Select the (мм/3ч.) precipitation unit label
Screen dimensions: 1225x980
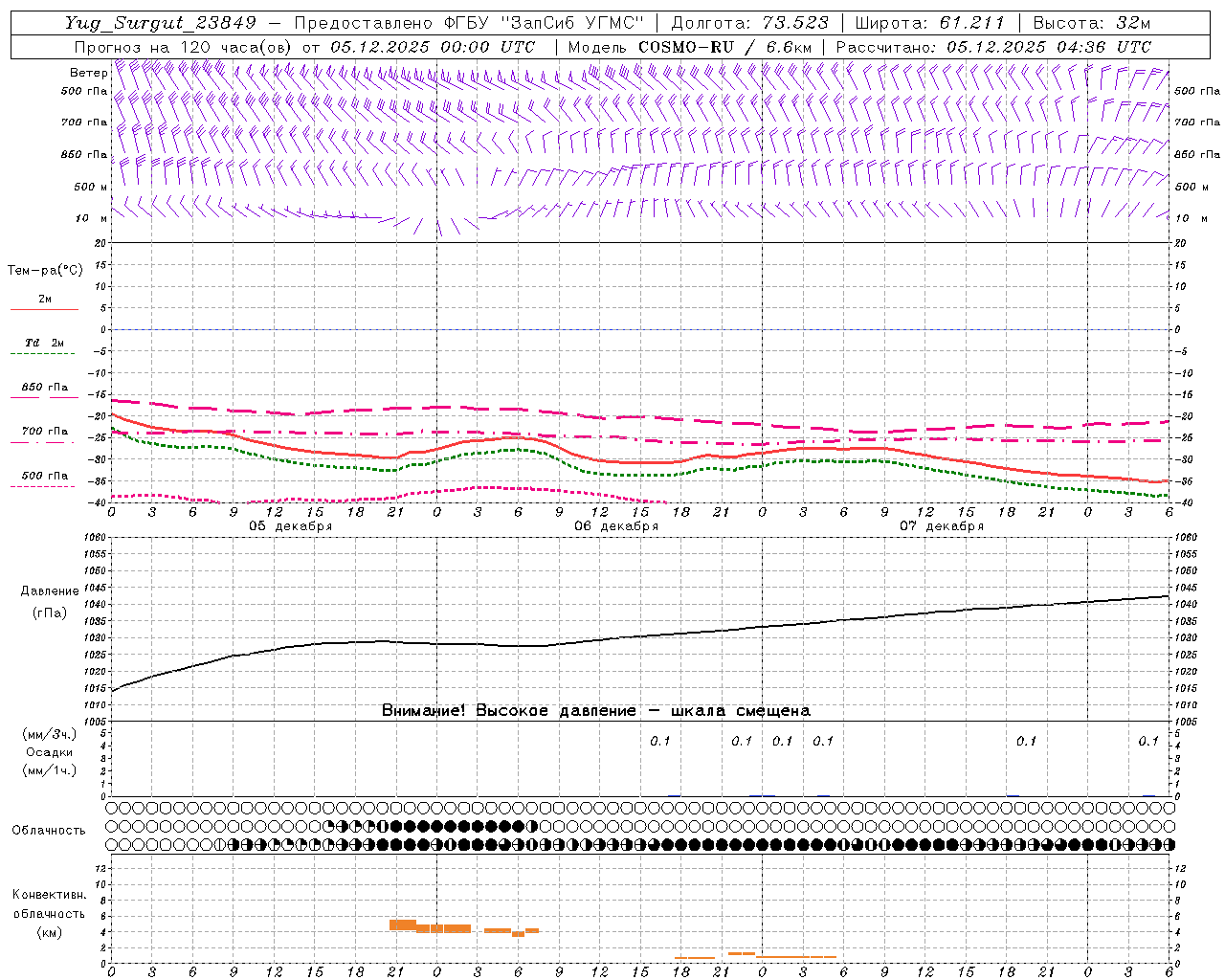(x=50, y=734)
